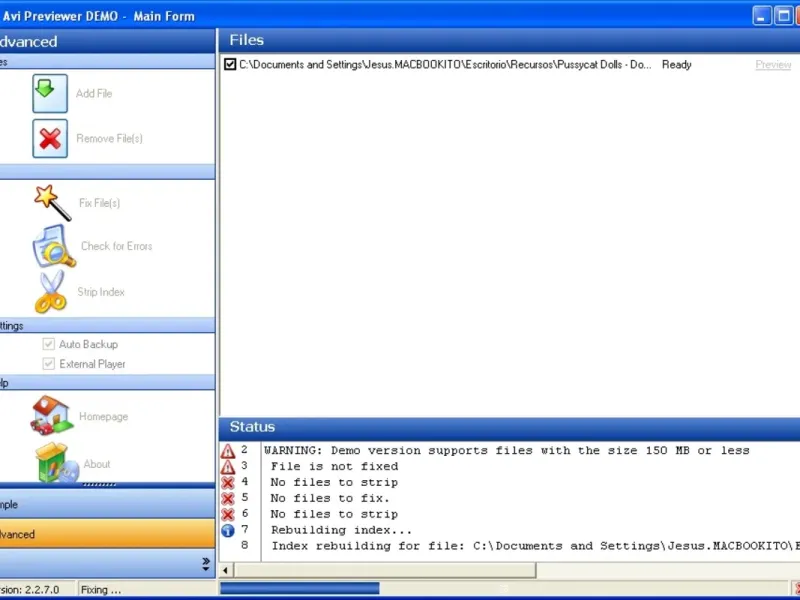Click the navigation pane splitter grip dots
Image resolution: width=800 pixels, height=600 pixels.
coord(99,485)
